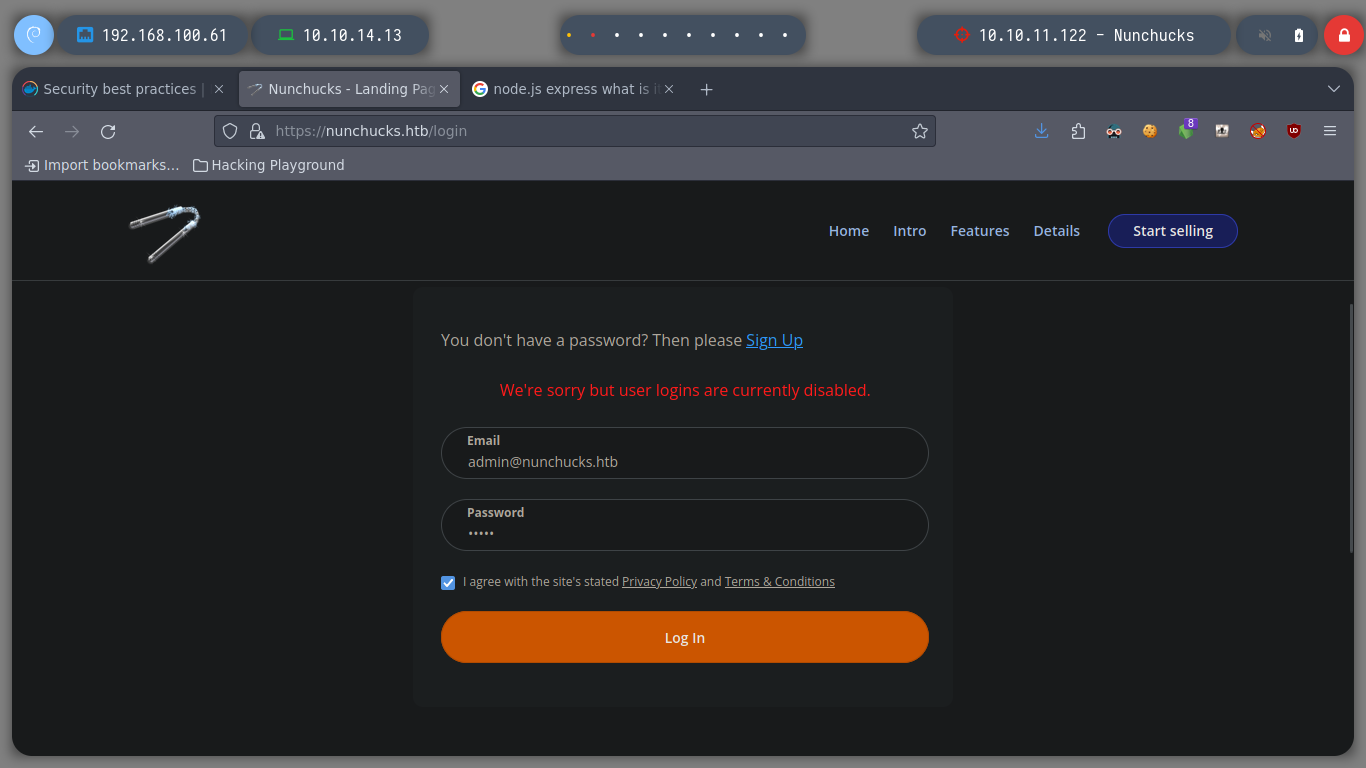Bookmark this page with the star icon
Image resolution: width=1366 pixels, height=768 pixels.
pyautogui.click(x=920, y=131)
